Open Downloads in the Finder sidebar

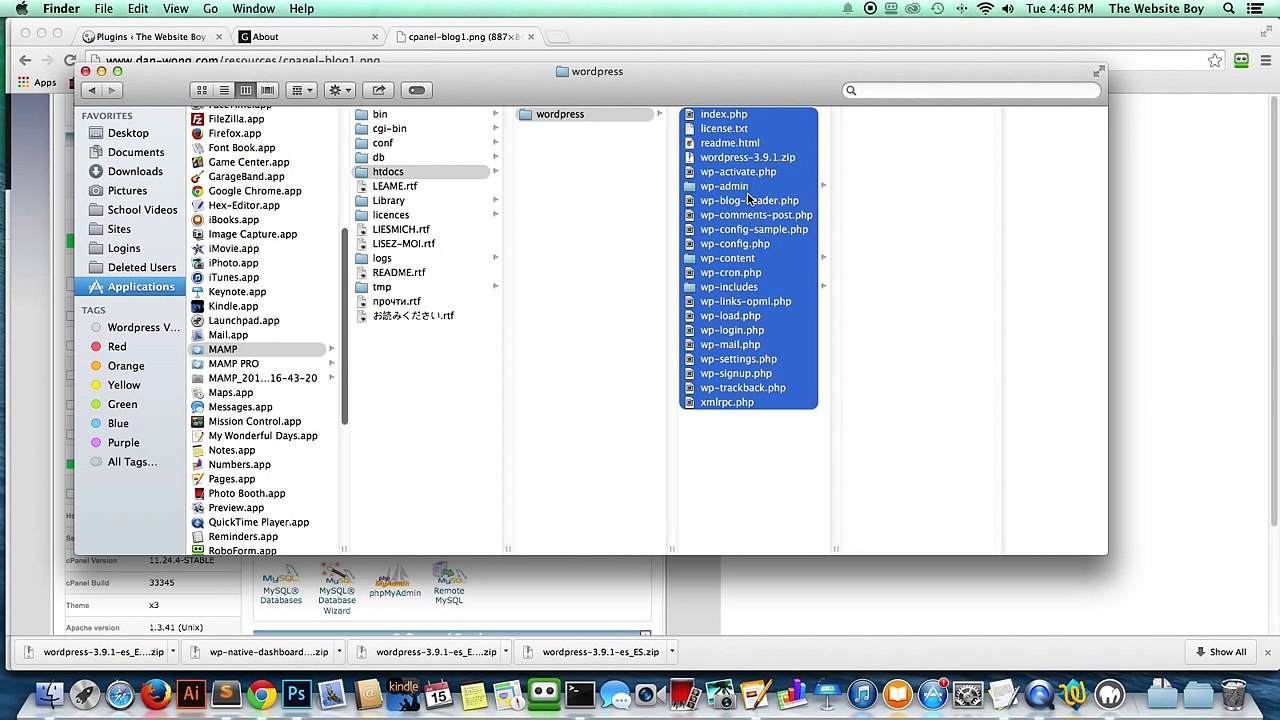click(x=135, y=171)
